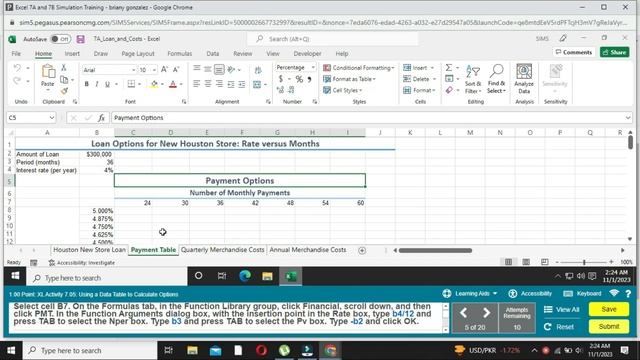Go to next simulation step arrow

(x=486, y=313)
